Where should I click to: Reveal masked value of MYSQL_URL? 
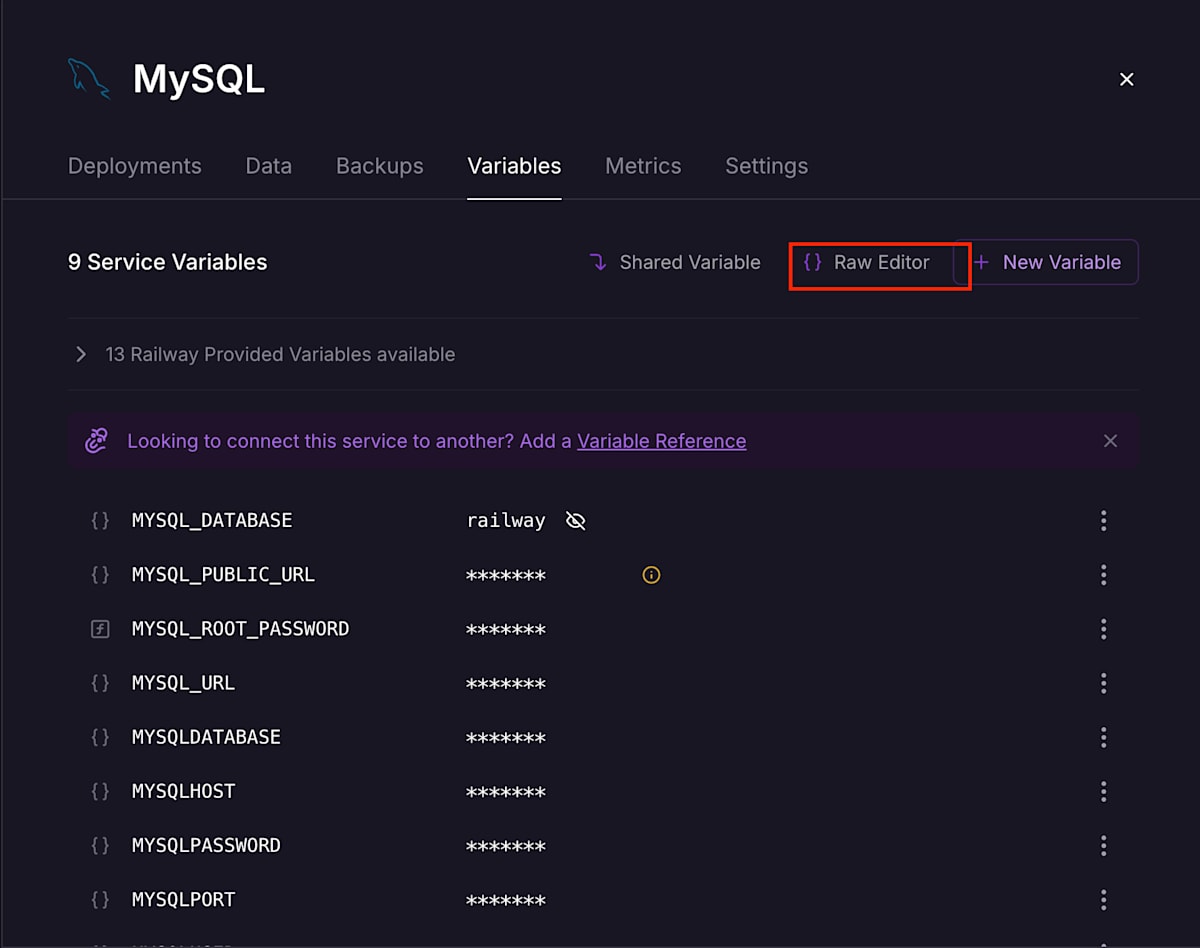[x=506, y=684]
